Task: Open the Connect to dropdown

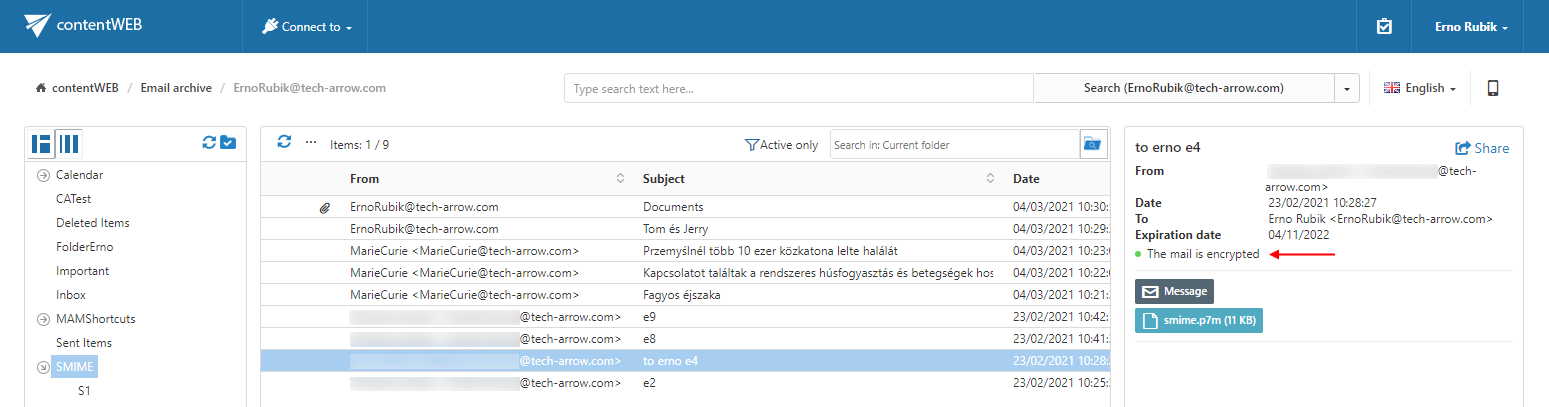Action: (306, 27)
